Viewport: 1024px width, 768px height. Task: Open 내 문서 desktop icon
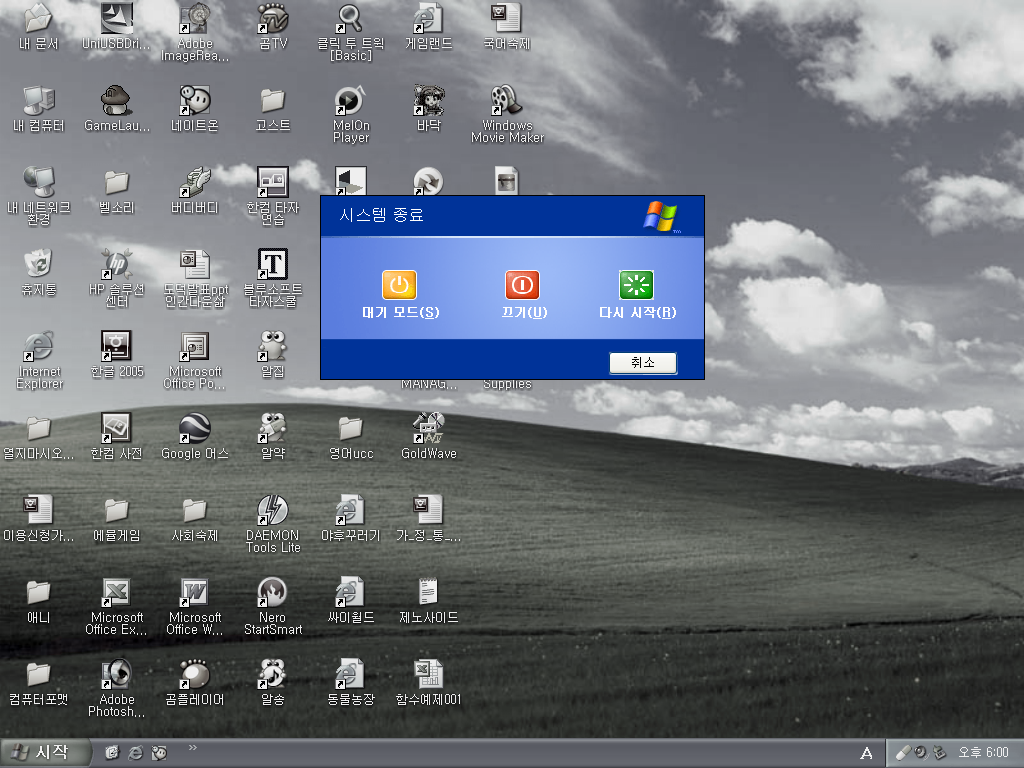[39, 26]
